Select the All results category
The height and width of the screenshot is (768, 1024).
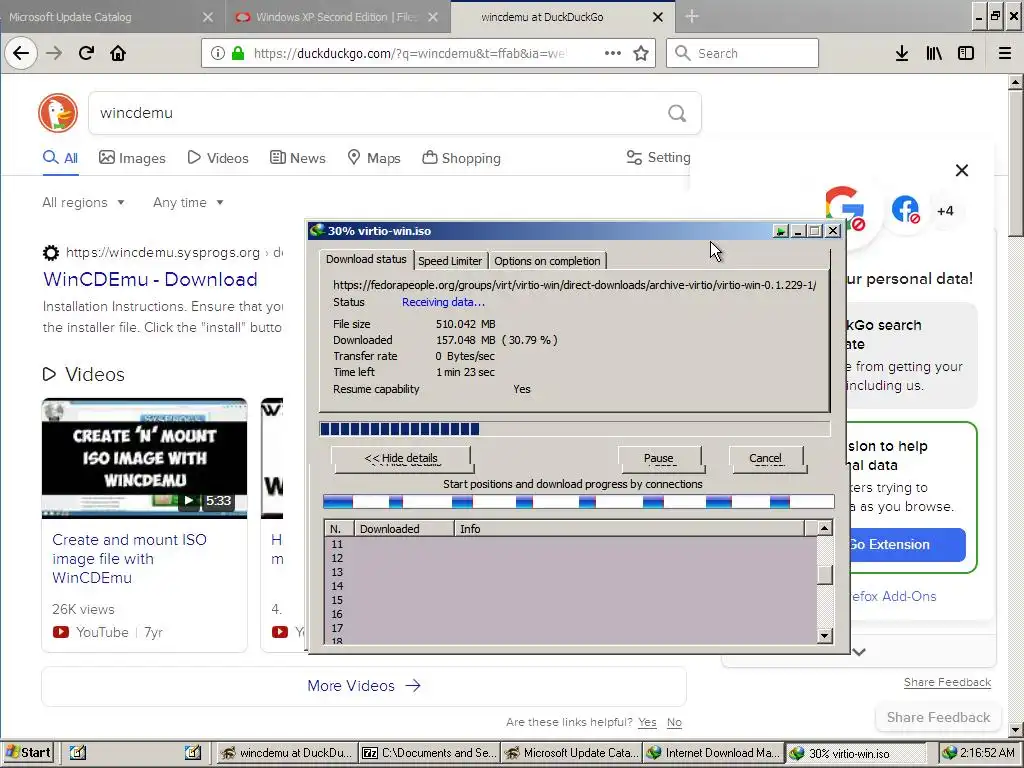60,158
